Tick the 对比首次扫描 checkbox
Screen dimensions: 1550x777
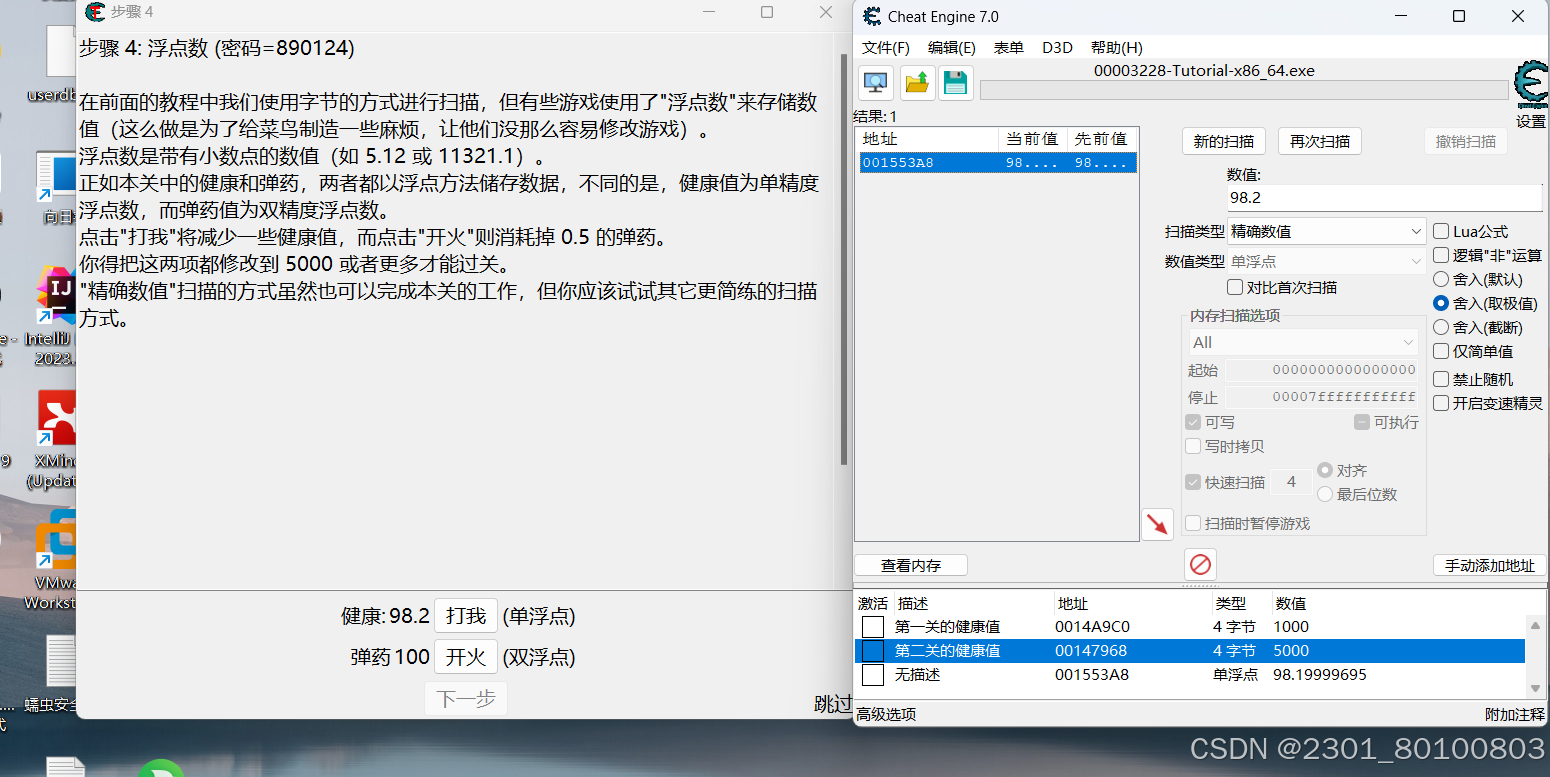coord(1235,287)
